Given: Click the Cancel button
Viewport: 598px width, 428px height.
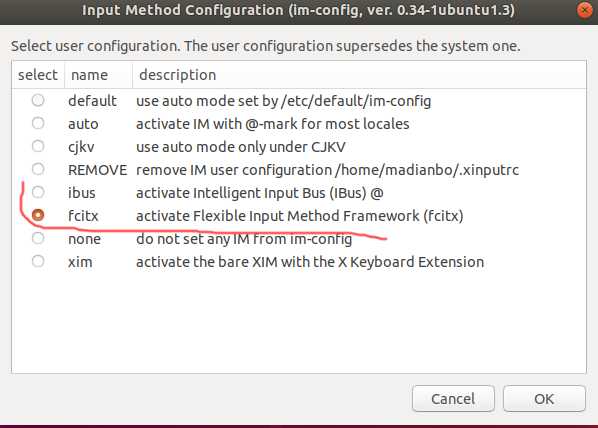Looking at the screenshot, I should [453, 399].
